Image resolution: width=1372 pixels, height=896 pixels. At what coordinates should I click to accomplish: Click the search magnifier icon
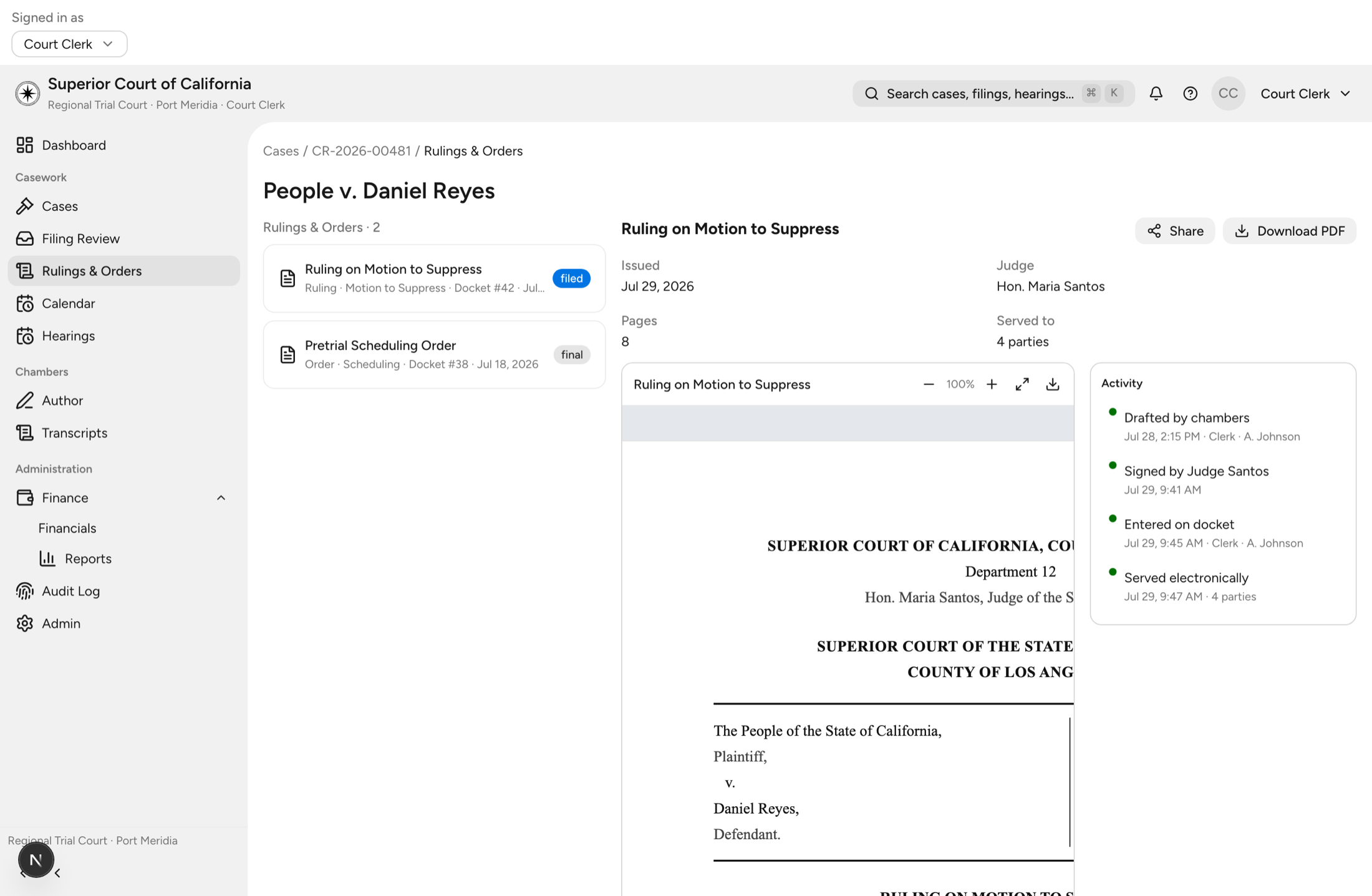point(871,94)
